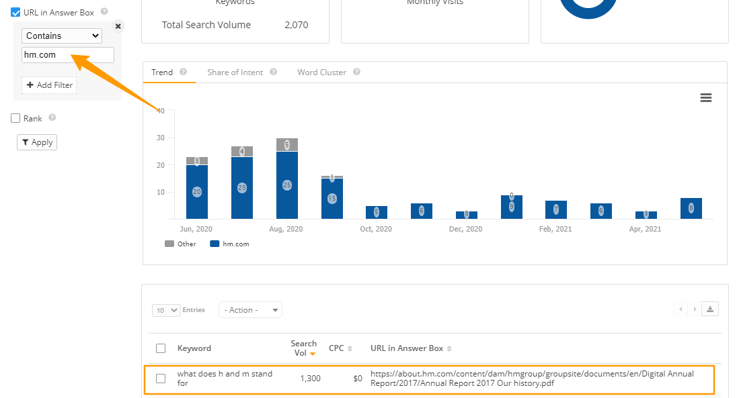The width and height of the screenshot is (737, 398).
Task: Go to previous page of table results
Action: pyautogui.click(x=681, y=309)
